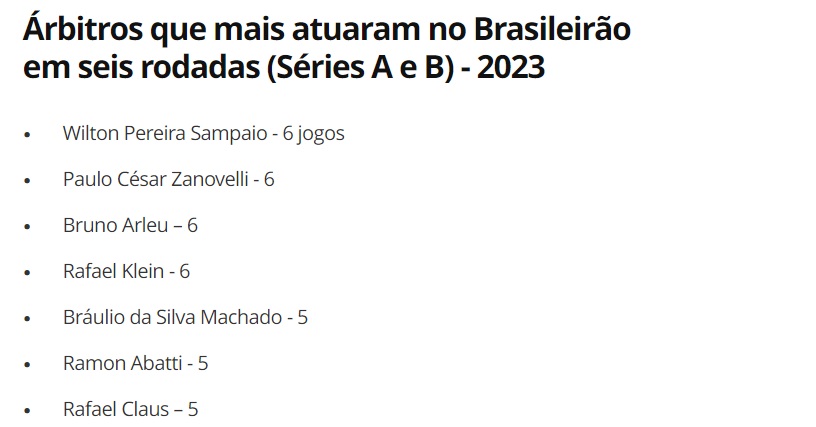
Task: Select the Ramon Abatti list entry
Action: (x=135, y=363)
